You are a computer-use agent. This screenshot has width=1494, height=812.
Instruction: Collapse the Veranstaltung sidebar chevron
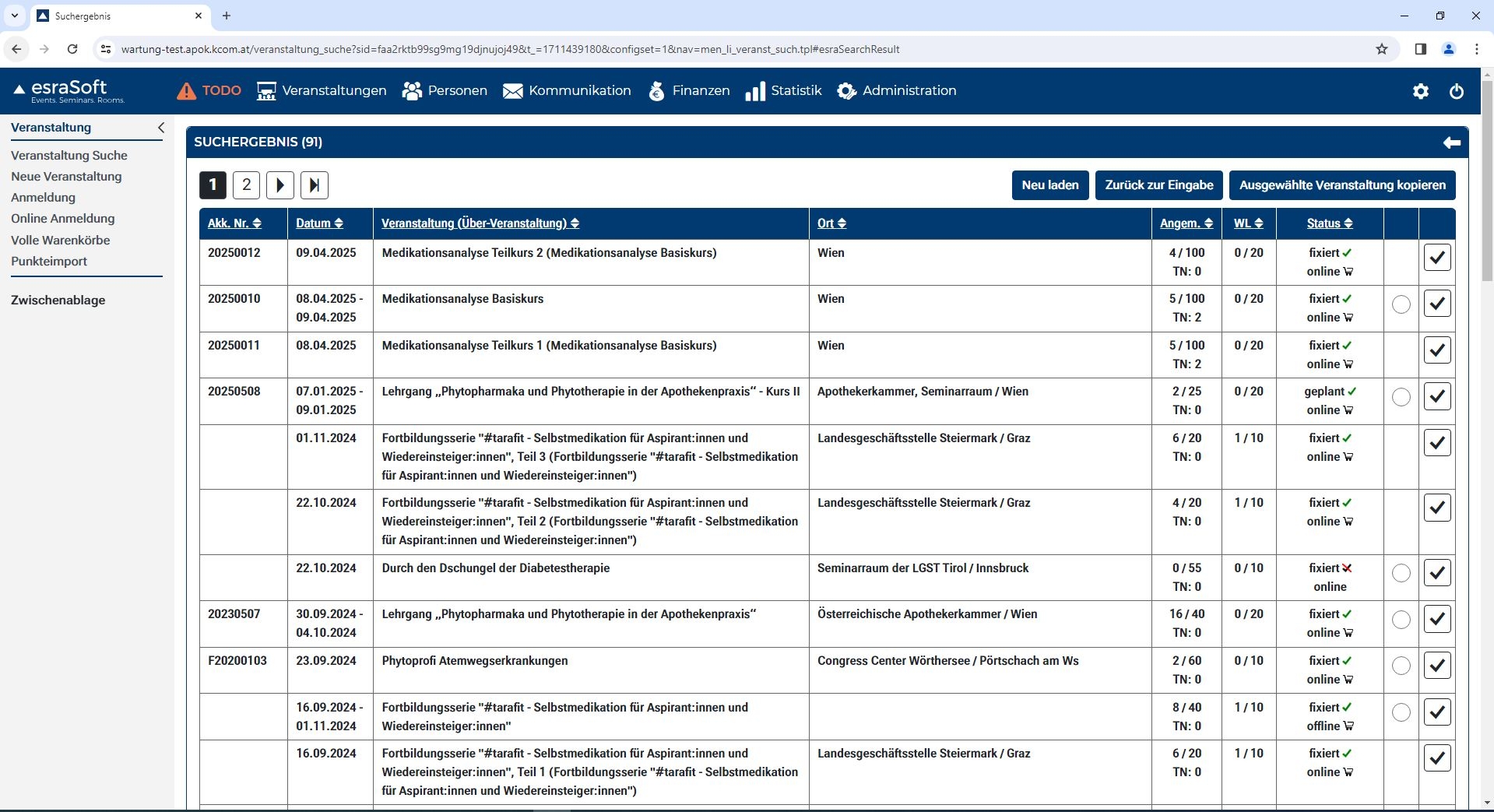pos(161,128)
